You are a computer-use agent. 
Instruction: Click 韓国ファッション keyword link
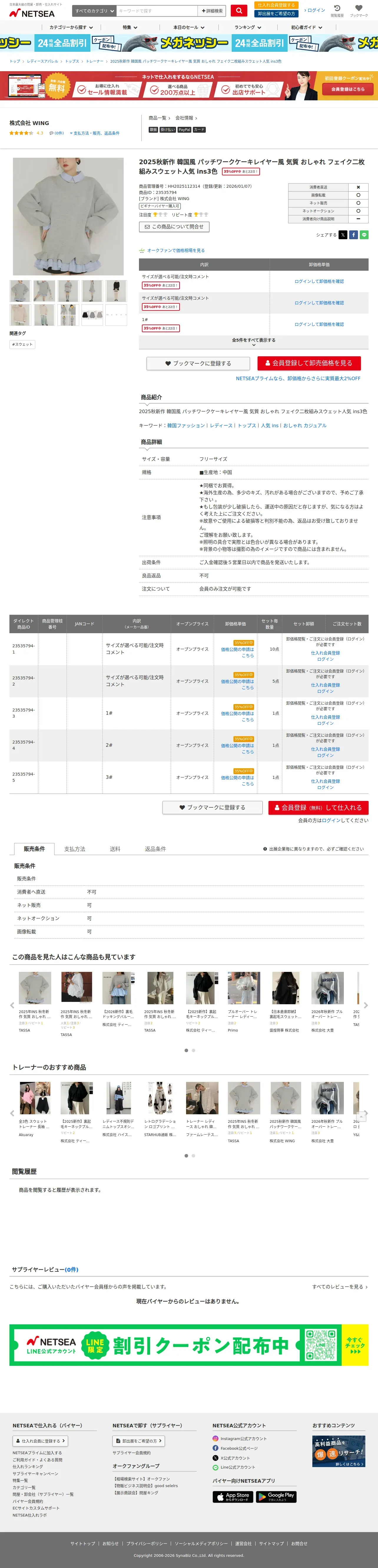click(186, 425)
